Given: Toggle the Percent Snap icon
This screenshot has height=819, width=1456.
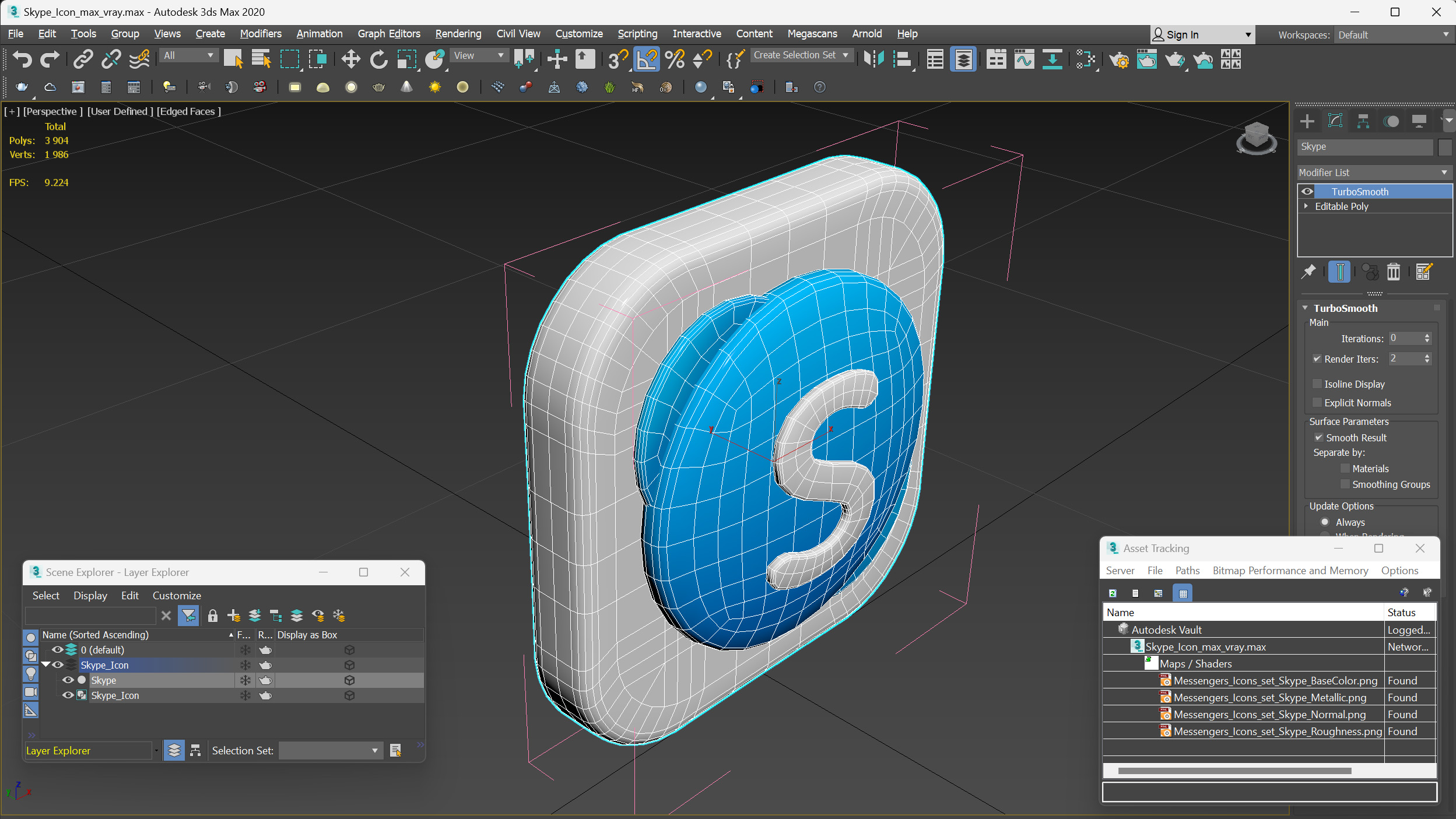Looking at the screenshot, I should click(x=675, y=59).
